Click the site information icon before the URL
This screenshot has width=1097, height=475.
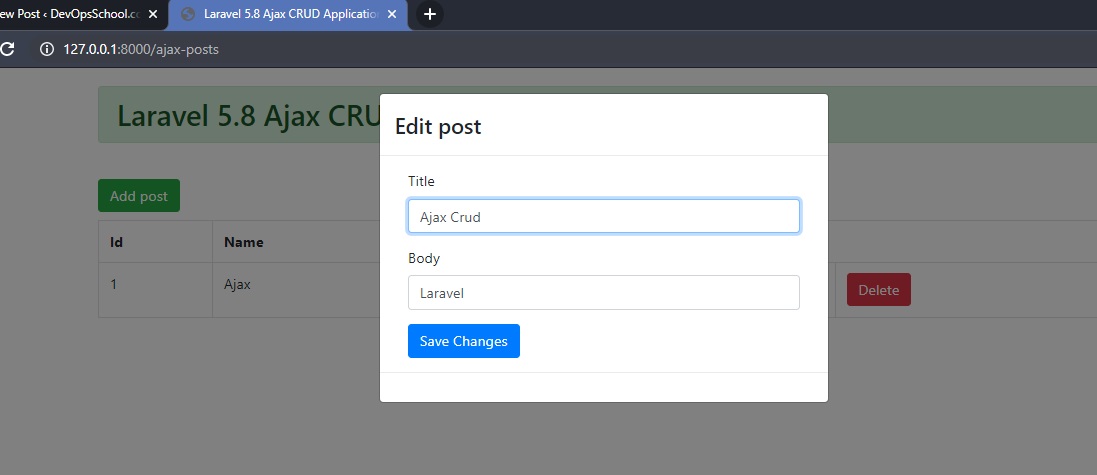click(46, 49)
